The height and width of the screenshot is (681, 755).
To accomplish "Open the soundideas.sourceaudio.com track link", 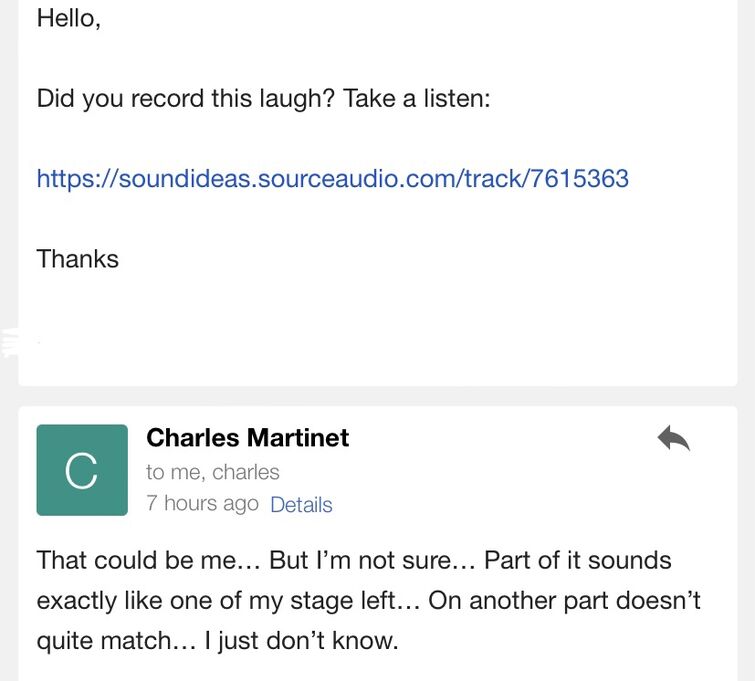I will pos(332,179).
